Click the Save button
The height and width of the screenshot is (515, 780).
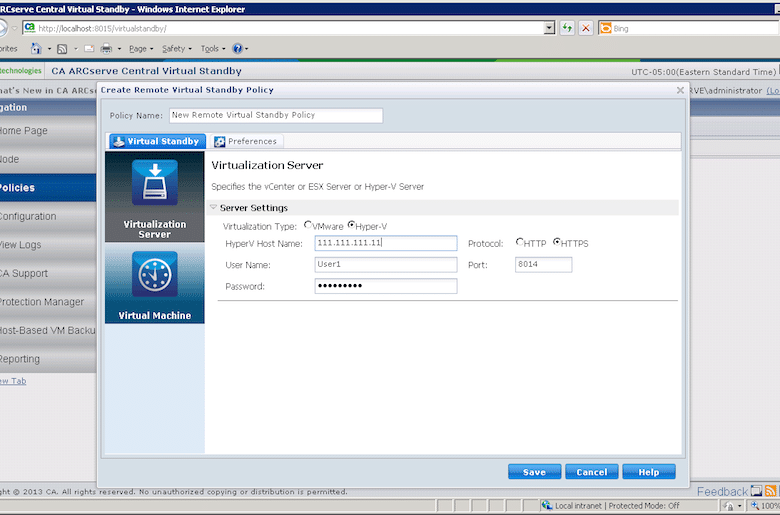[534, 472]
